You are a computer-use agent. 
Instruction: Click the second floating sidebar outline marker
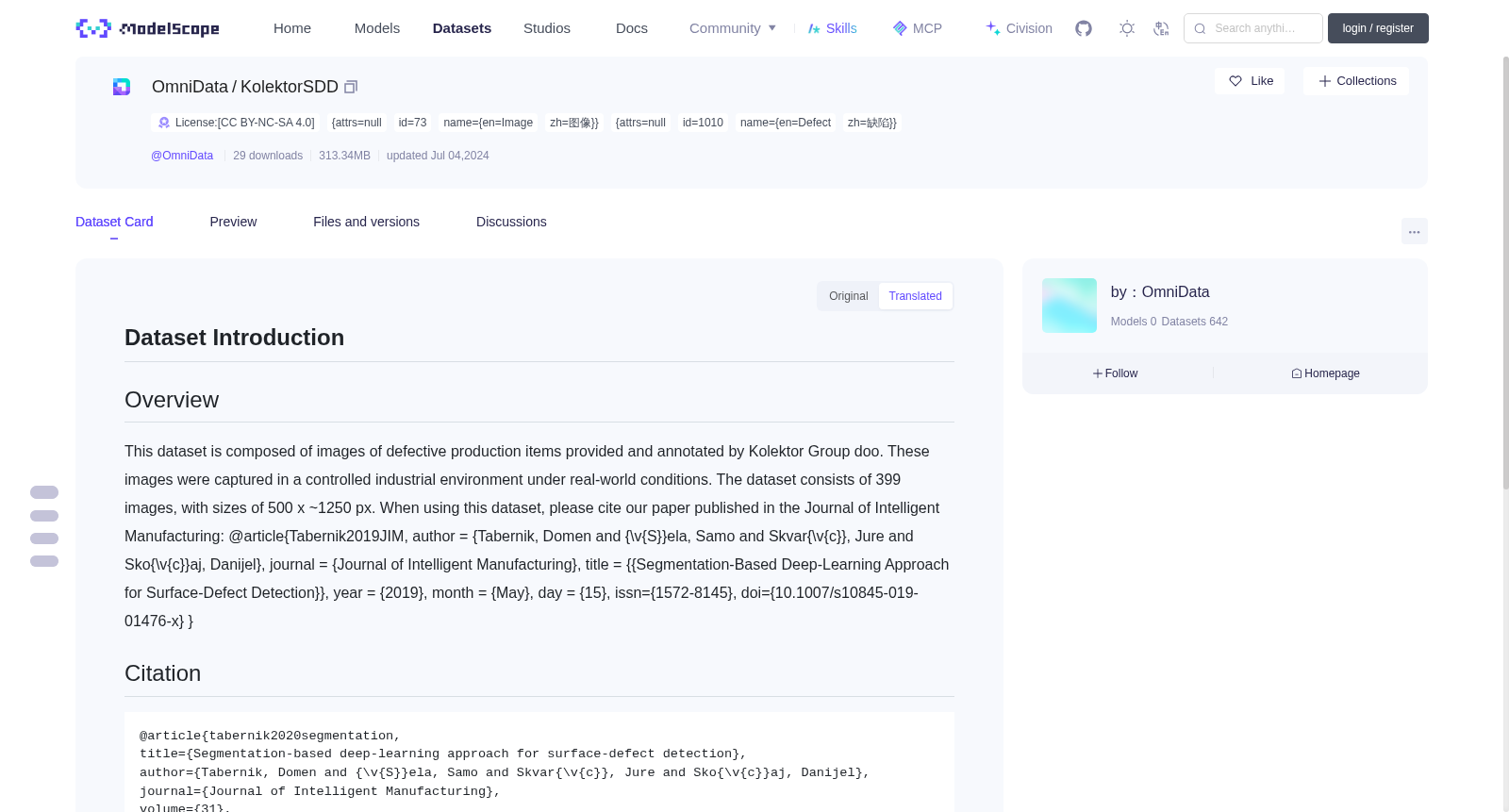(x=44, y=516)
